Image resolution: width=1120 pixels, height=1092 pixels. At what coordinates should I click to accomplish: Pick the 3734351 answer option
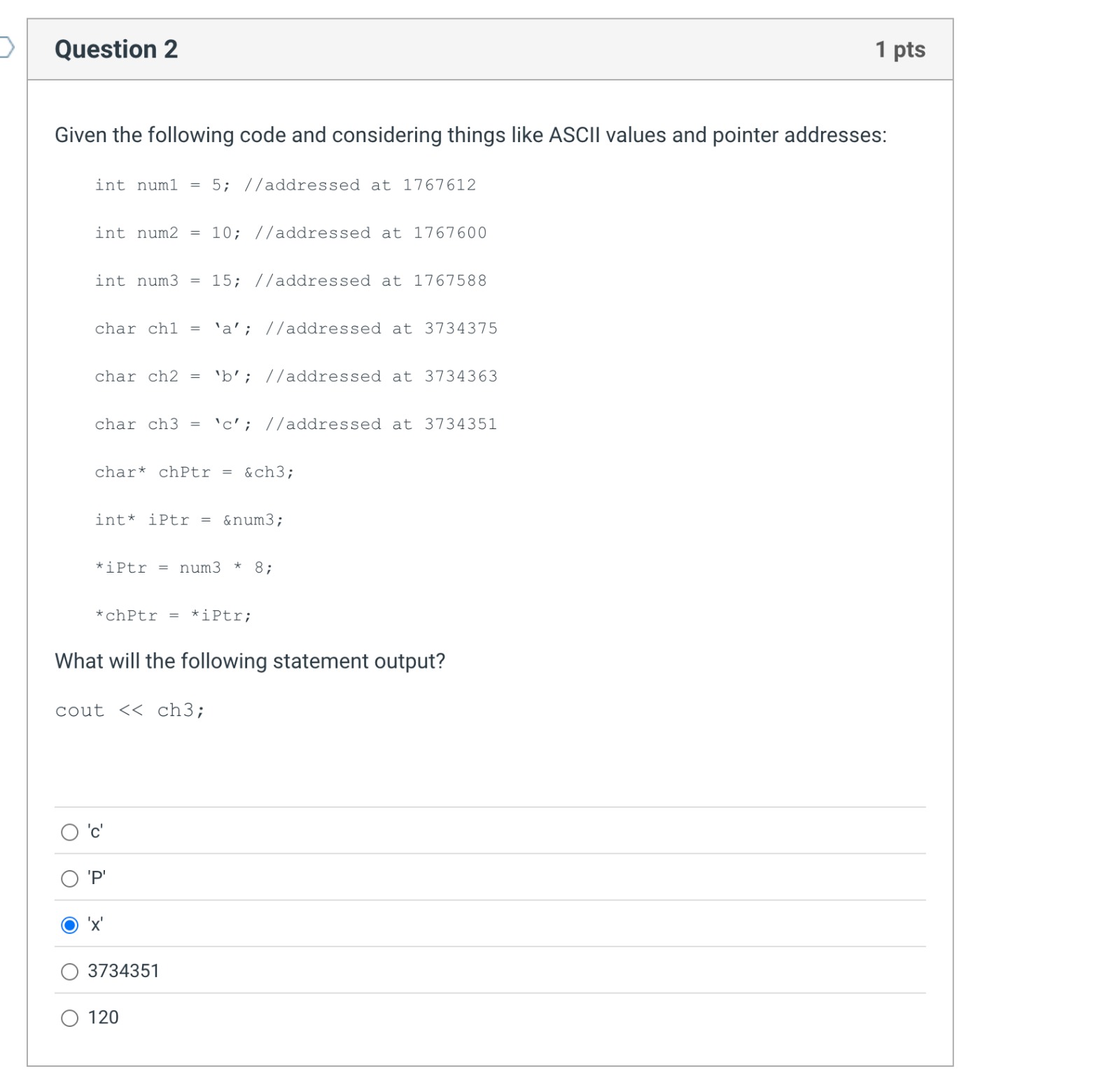coord(70,972)
